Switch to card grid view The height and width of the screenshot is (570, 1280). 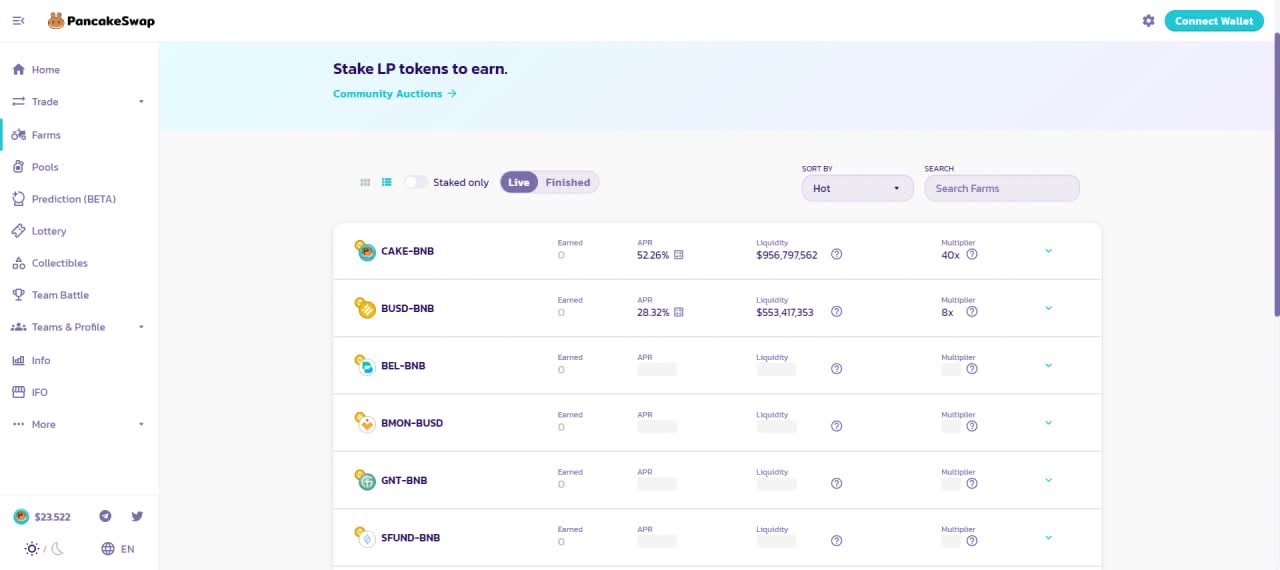pos(365,182)
